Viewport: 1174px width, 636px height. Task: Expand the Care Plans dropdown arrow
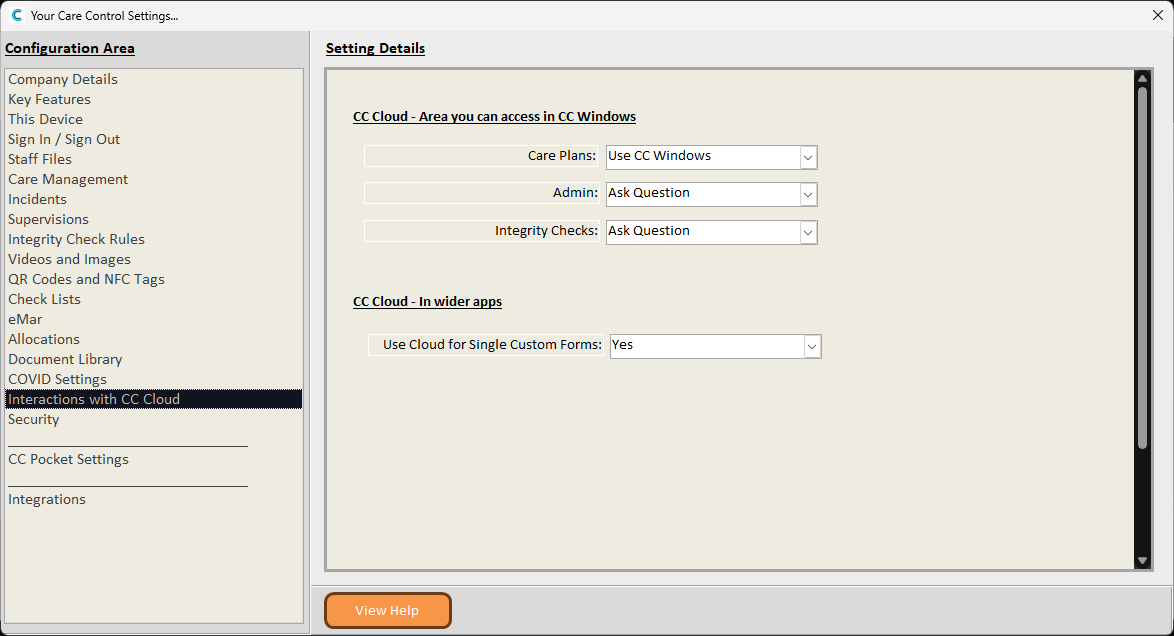pyautogui.click(x=808, y=157)
